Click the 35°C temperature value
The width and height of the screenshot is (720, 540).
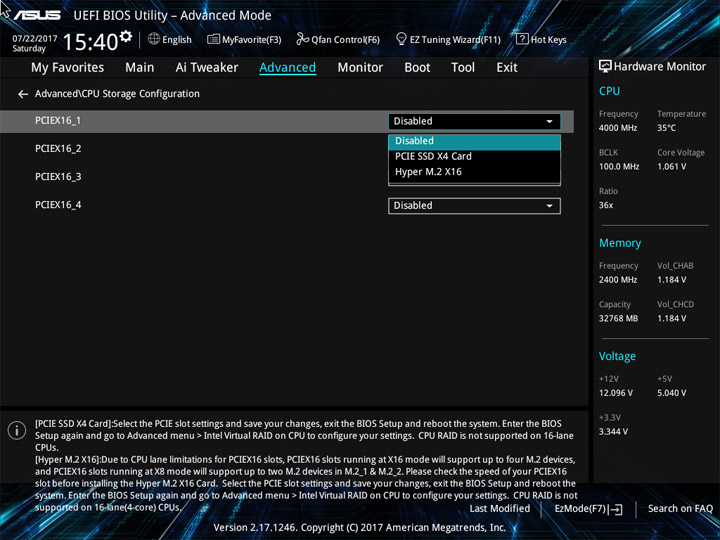click(x=666, y=128)
